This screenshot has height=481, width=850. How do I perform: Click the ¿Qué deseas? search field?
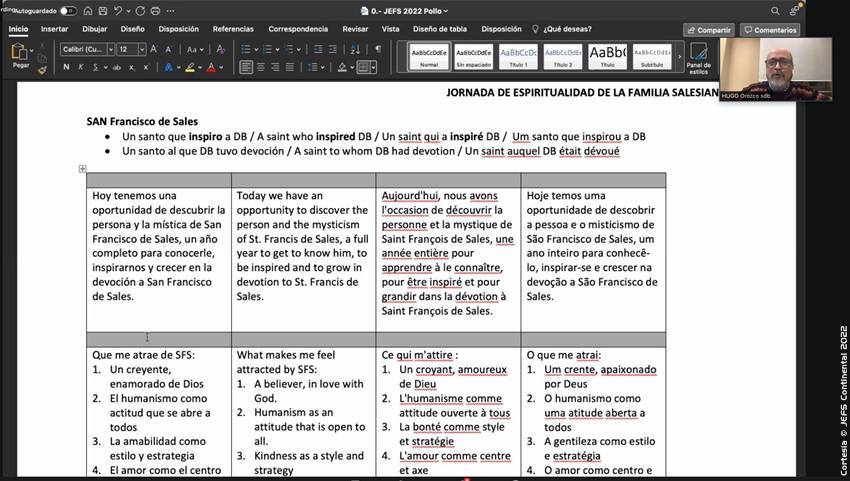562,29
